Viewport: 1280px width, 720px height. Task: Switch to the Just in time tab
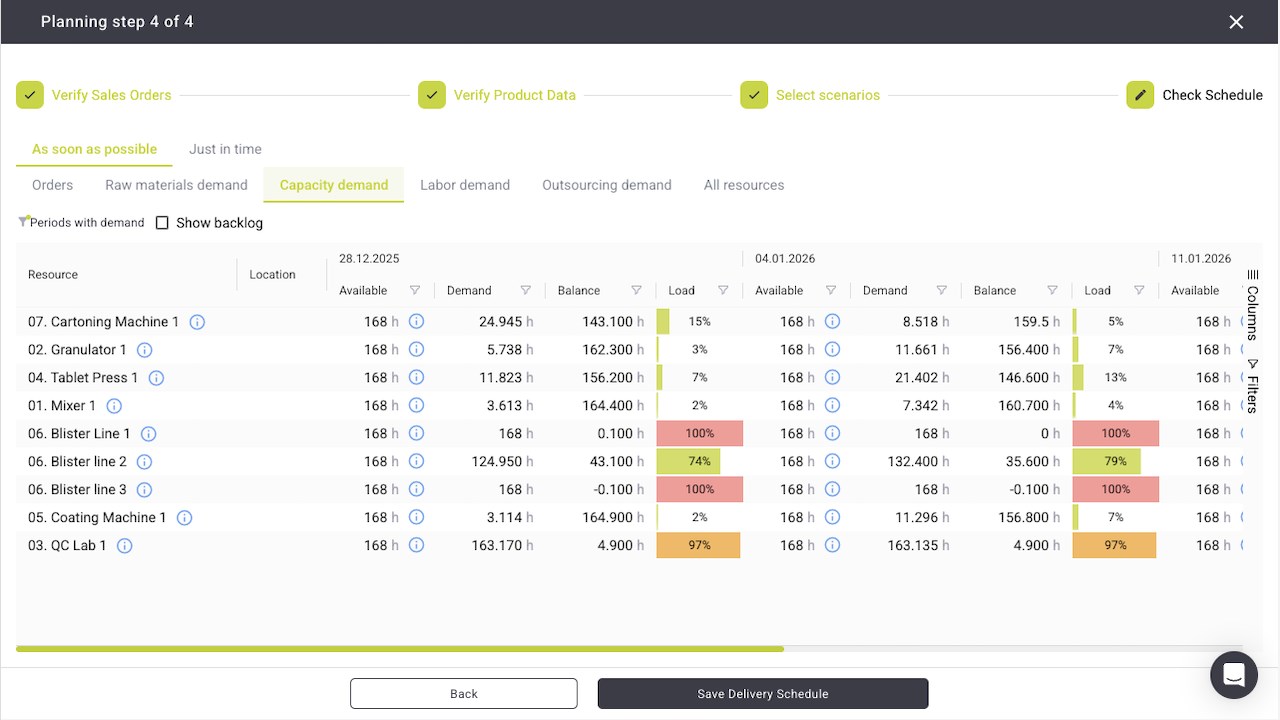pos(225,149)
